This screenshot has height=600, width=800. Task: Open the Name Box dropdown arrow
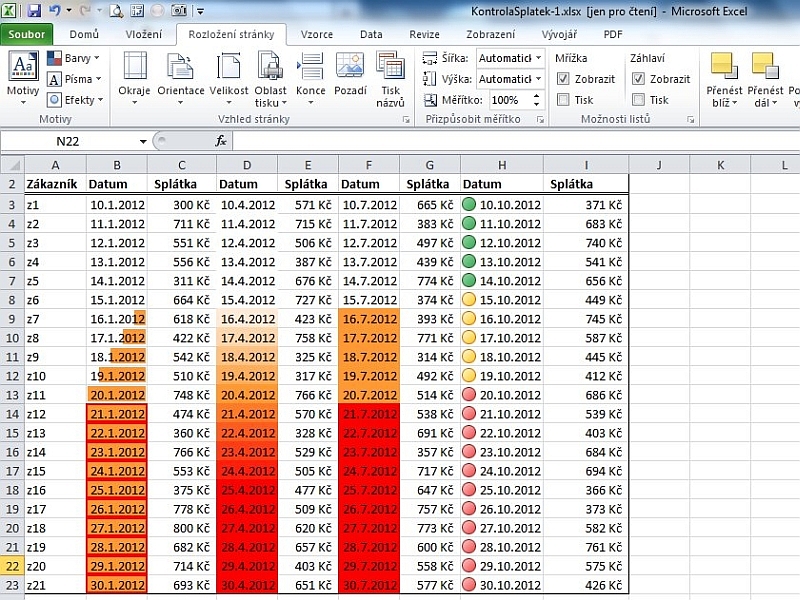143,142
